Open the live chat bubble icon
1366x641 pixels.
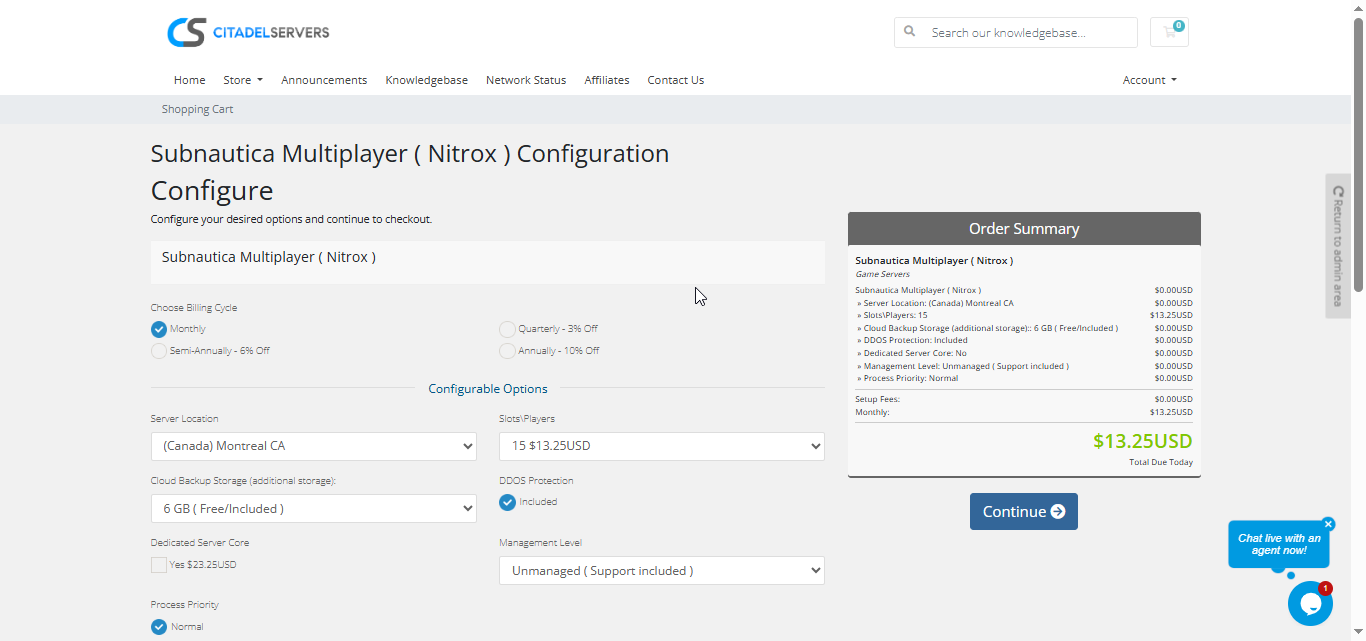[x=1310, y=603]
